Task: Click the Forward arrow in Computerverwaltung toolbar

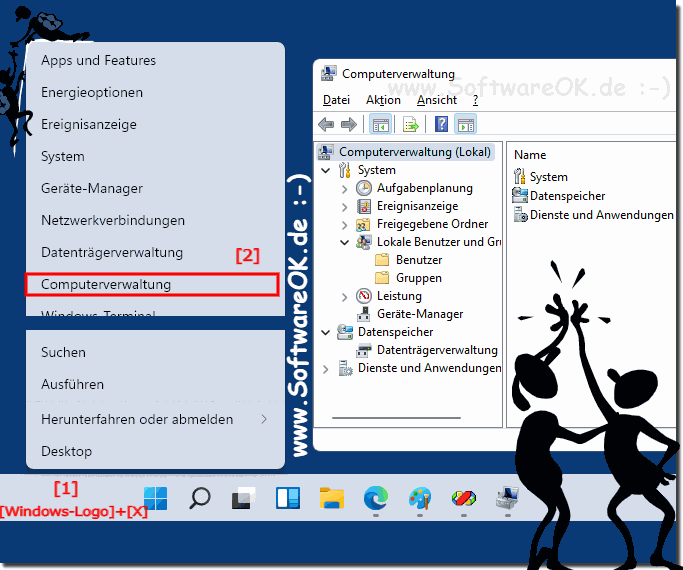Action: tap(348, 125)
